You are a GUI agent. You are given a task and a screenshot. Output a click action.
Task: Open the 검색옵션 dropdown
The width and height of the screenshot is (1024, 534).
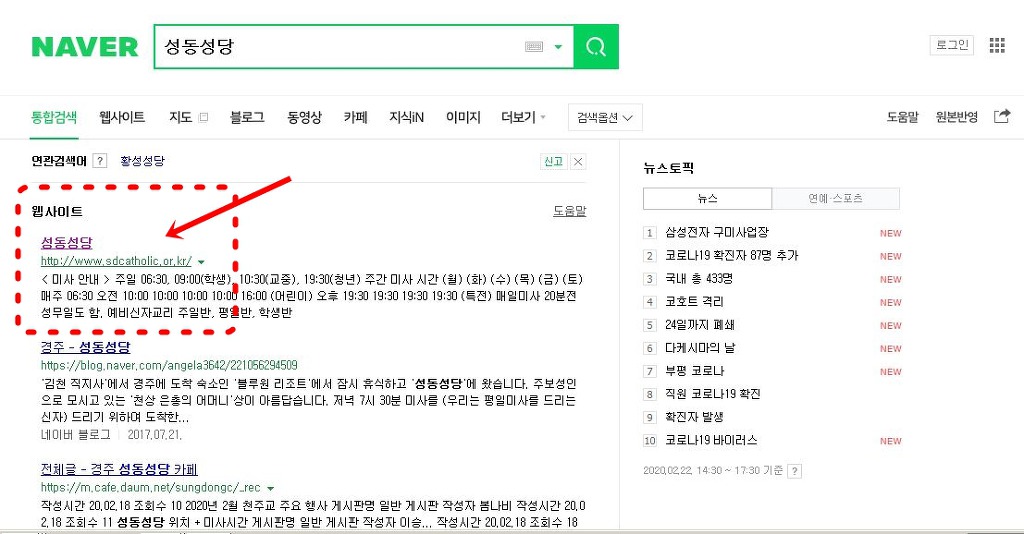point(605,118)
